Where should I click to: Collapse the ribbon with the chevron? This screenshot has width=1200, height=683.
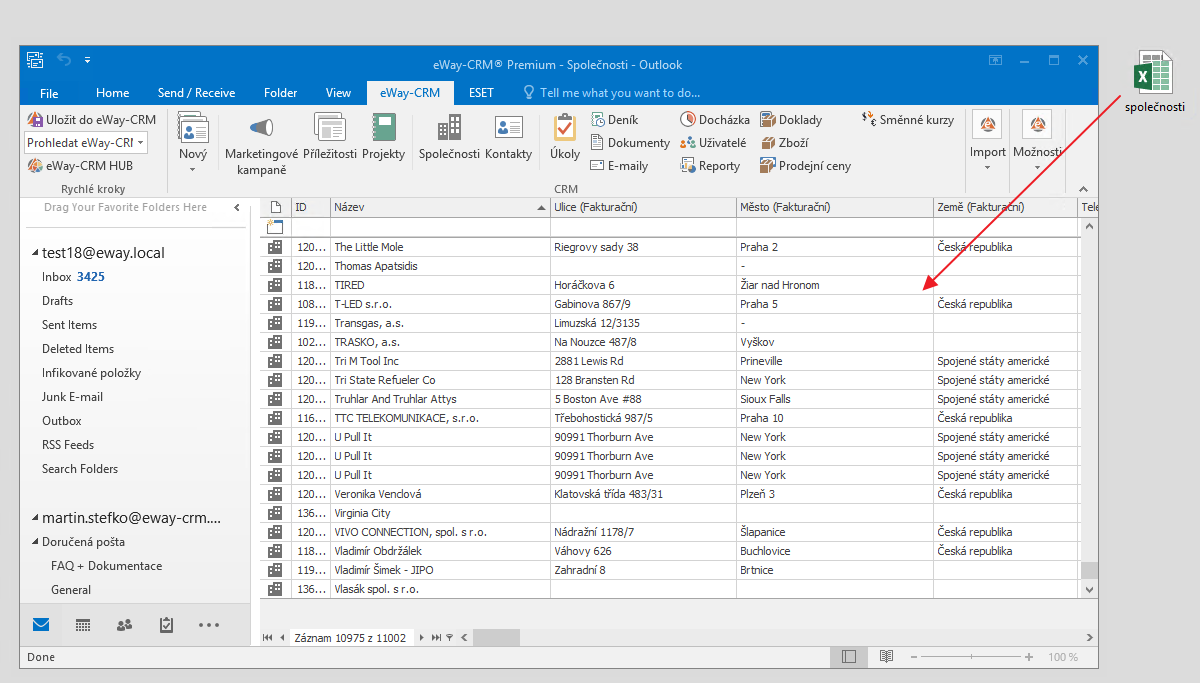[1082, 188]
